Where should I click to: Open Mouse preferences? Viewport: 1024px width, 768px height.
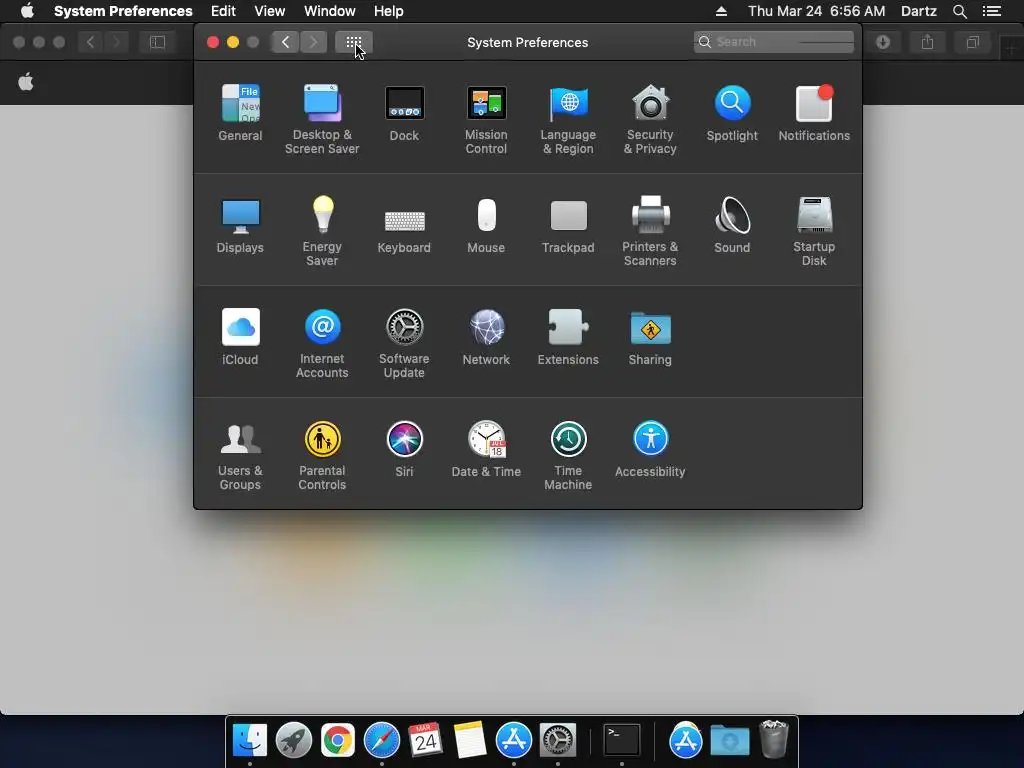(x=486, y=225)
